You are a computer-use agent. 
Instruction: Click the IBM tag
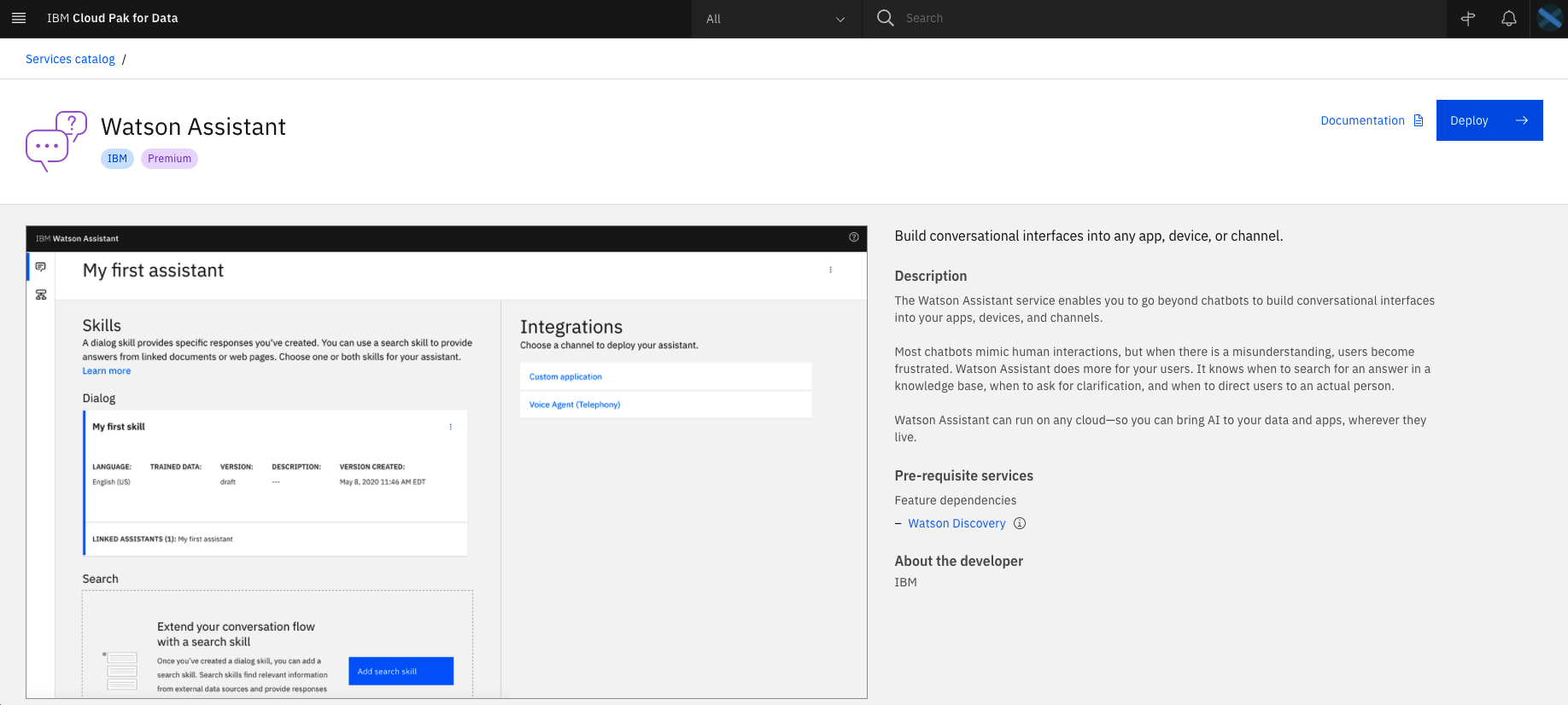(117, 159)
